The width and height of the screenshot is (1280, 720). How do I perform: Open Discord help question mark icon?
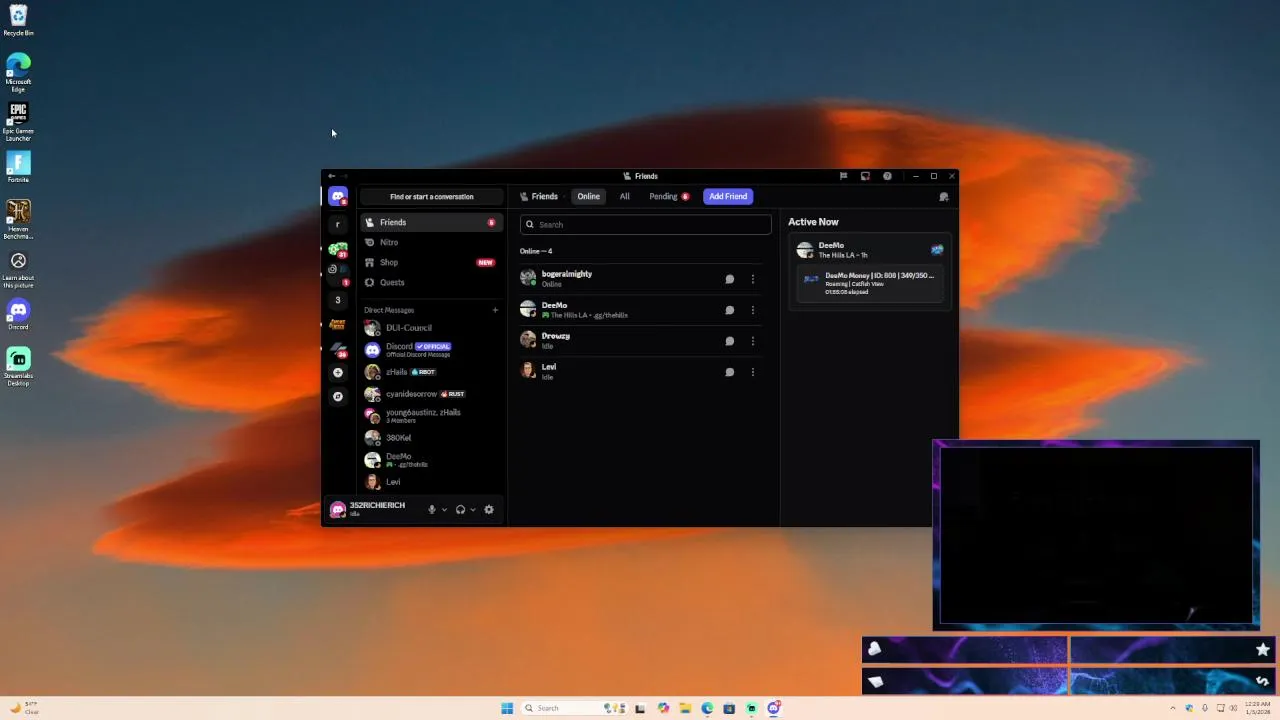(887, 176)
